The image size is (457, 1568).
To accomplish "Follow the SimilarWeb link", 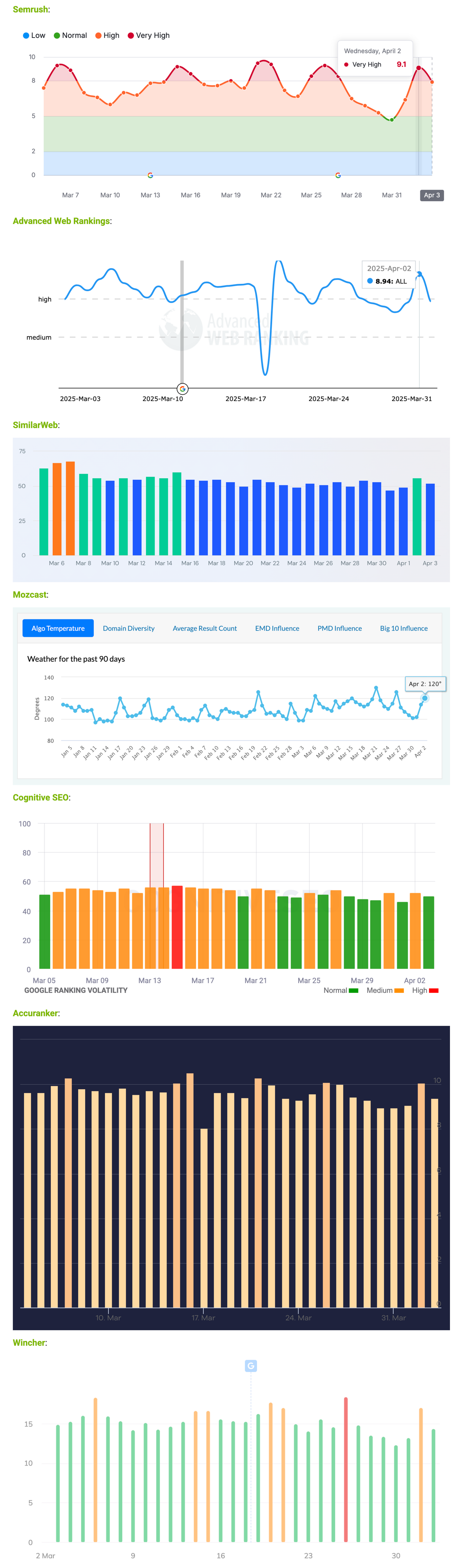I will (x=35, y=425).
